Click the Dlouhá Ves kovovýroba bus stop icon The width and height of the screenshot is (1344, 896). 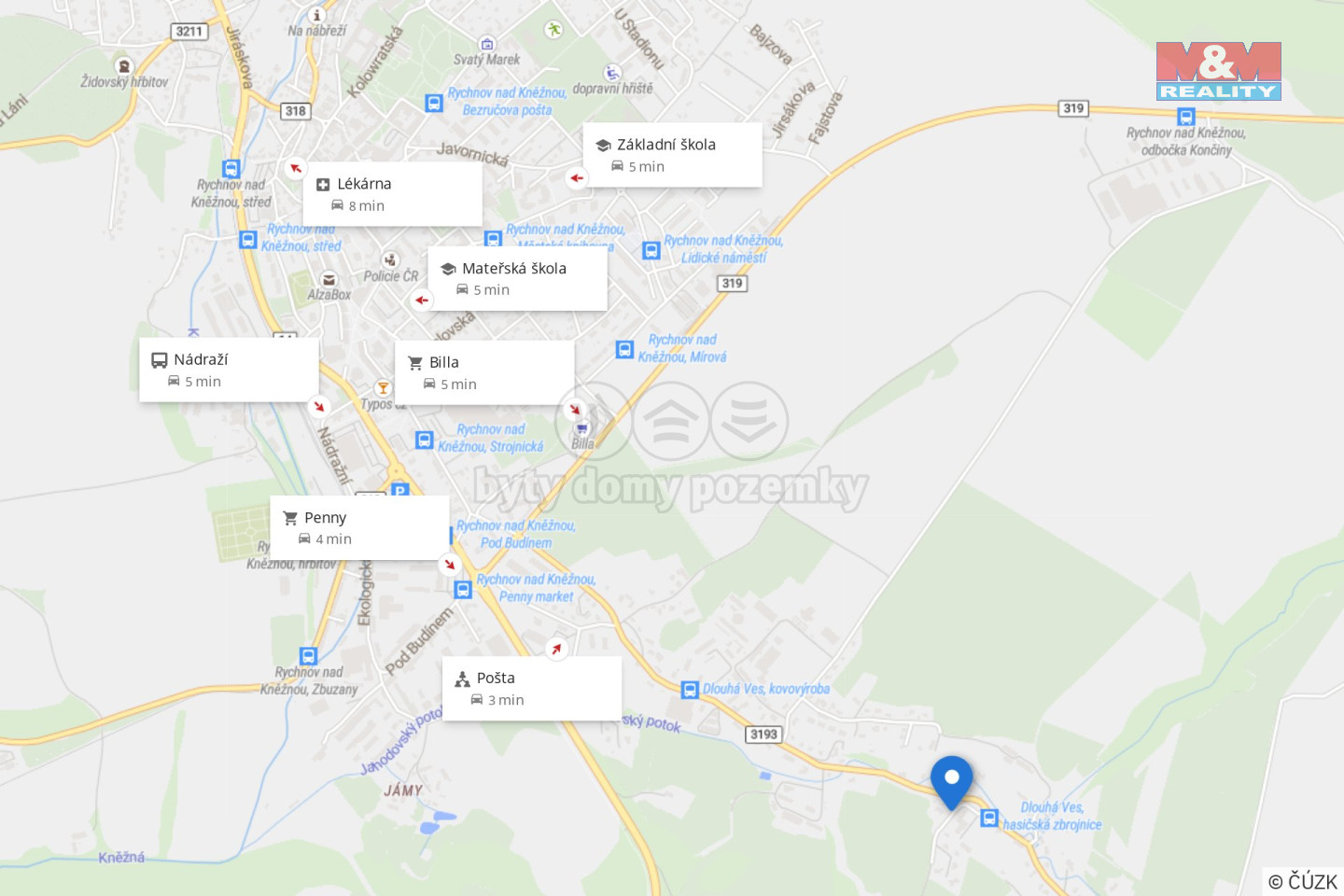(x=690, y=690)
